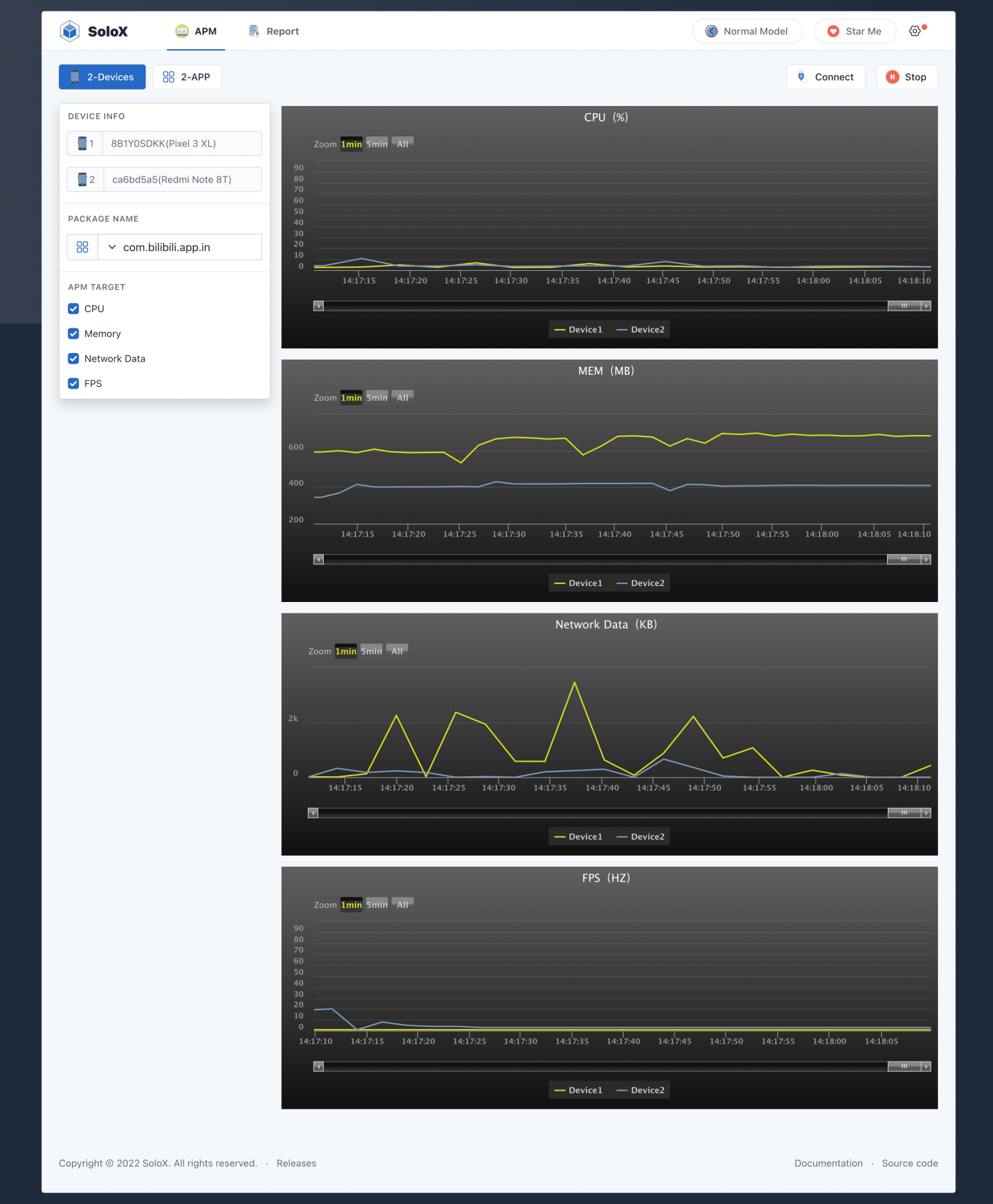The image size is (993, 1204).
Task: Click the Normal Model moon icon
Action: pyautogui.click(x=712, y=31)
